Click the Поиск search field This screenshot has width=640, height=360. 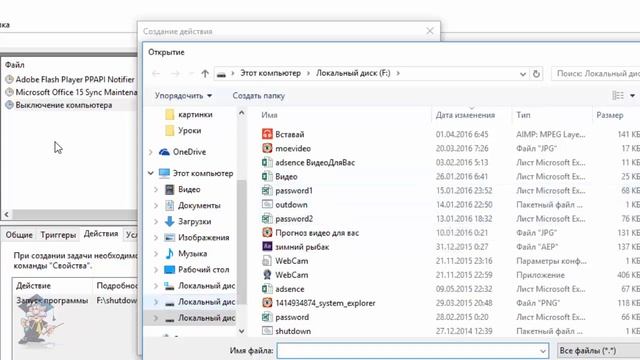(x=596, y=73)
